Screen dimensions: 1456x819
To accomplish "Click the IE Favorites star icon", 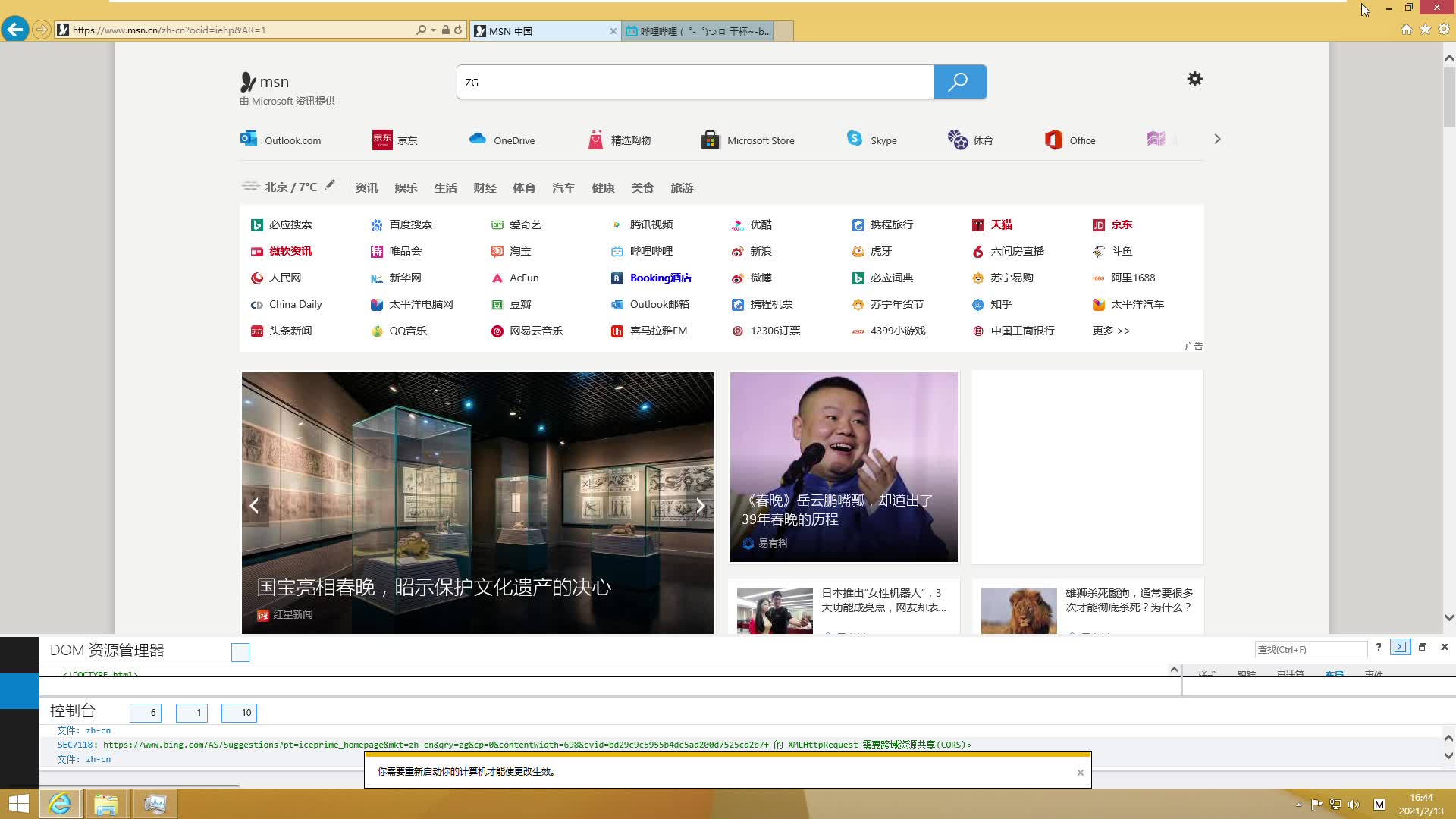I will 1425,30.
